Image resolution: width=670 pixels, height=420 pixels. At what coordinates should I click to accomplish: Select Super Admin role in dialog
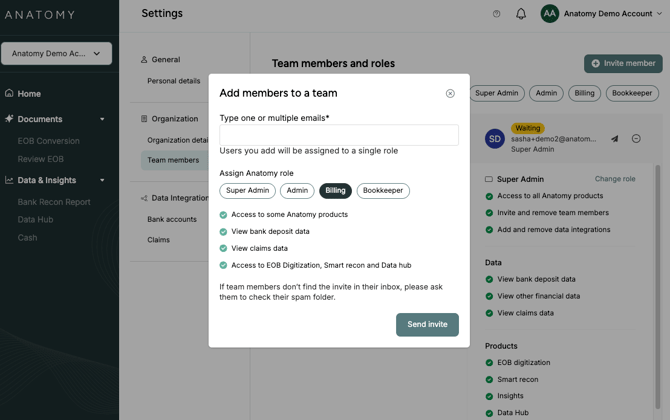click(247, 190)
